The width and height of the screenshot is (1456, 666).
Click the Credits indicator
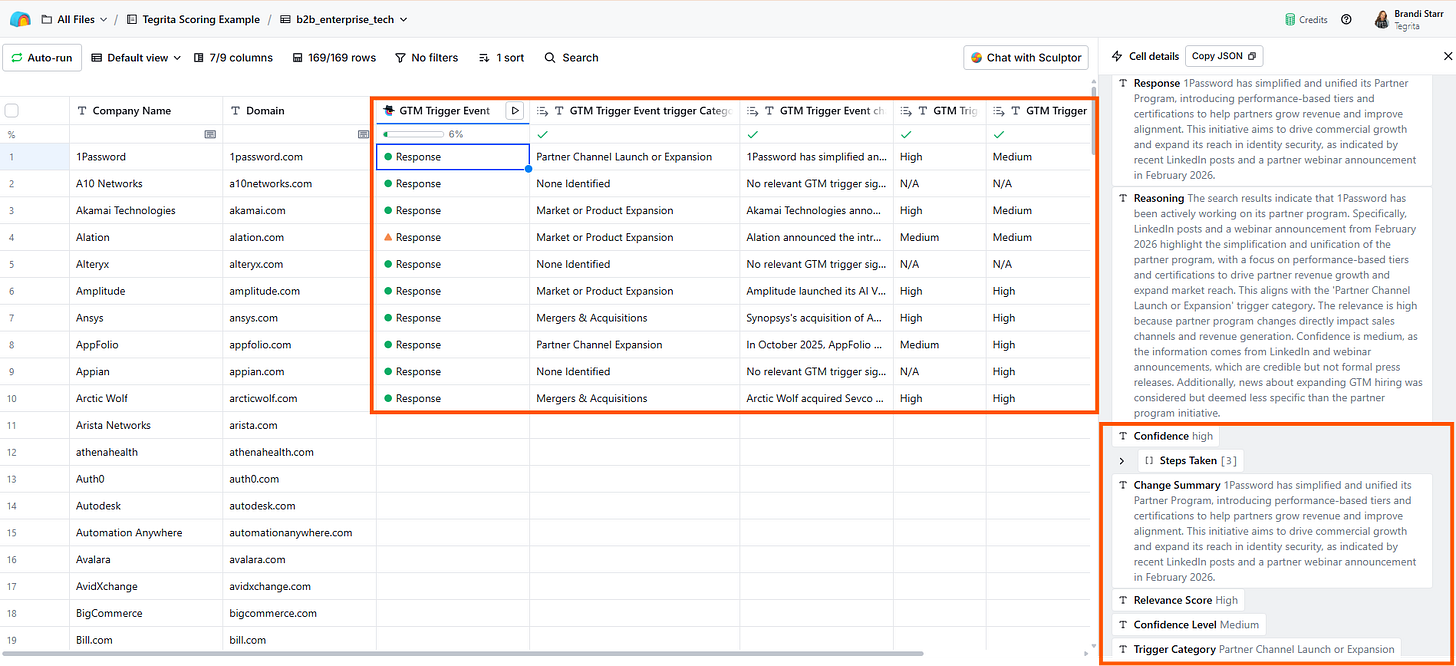click(1306, 19)
